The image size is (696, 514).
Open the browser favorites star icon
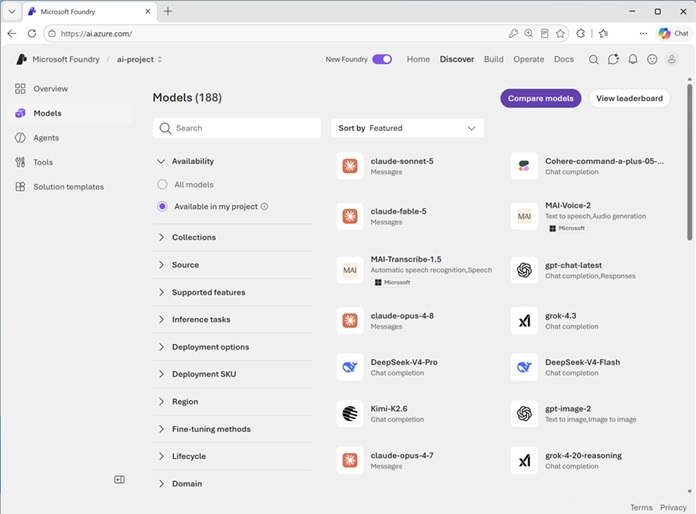click(x=560, y=33)
